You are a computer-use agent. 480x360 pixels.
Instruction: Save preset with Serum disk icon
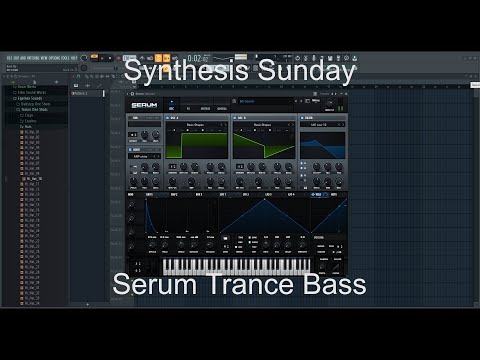[234, 101]
